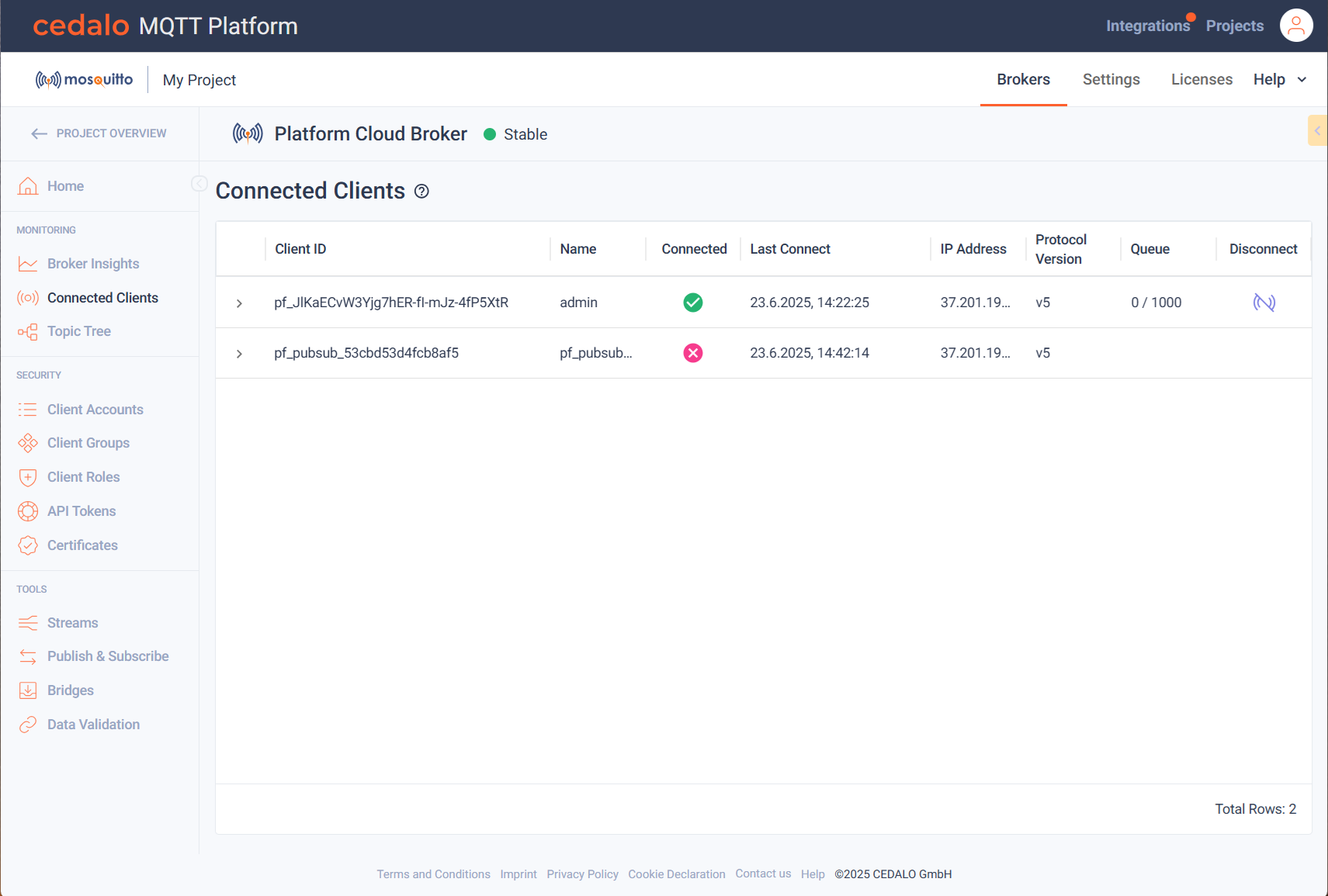This screenshot has height=896, width=1328.
Task: Click the Integrations notification dot
Action: coord(1191,17)
